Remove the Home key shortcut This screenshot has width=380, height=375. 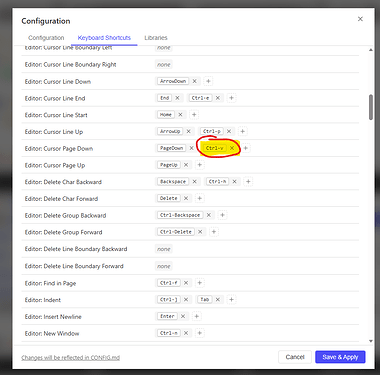(180, 114)
